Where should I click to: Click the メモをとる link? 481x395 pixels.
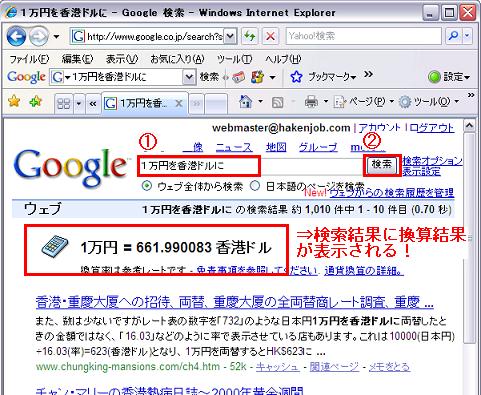tap(389, 367)
